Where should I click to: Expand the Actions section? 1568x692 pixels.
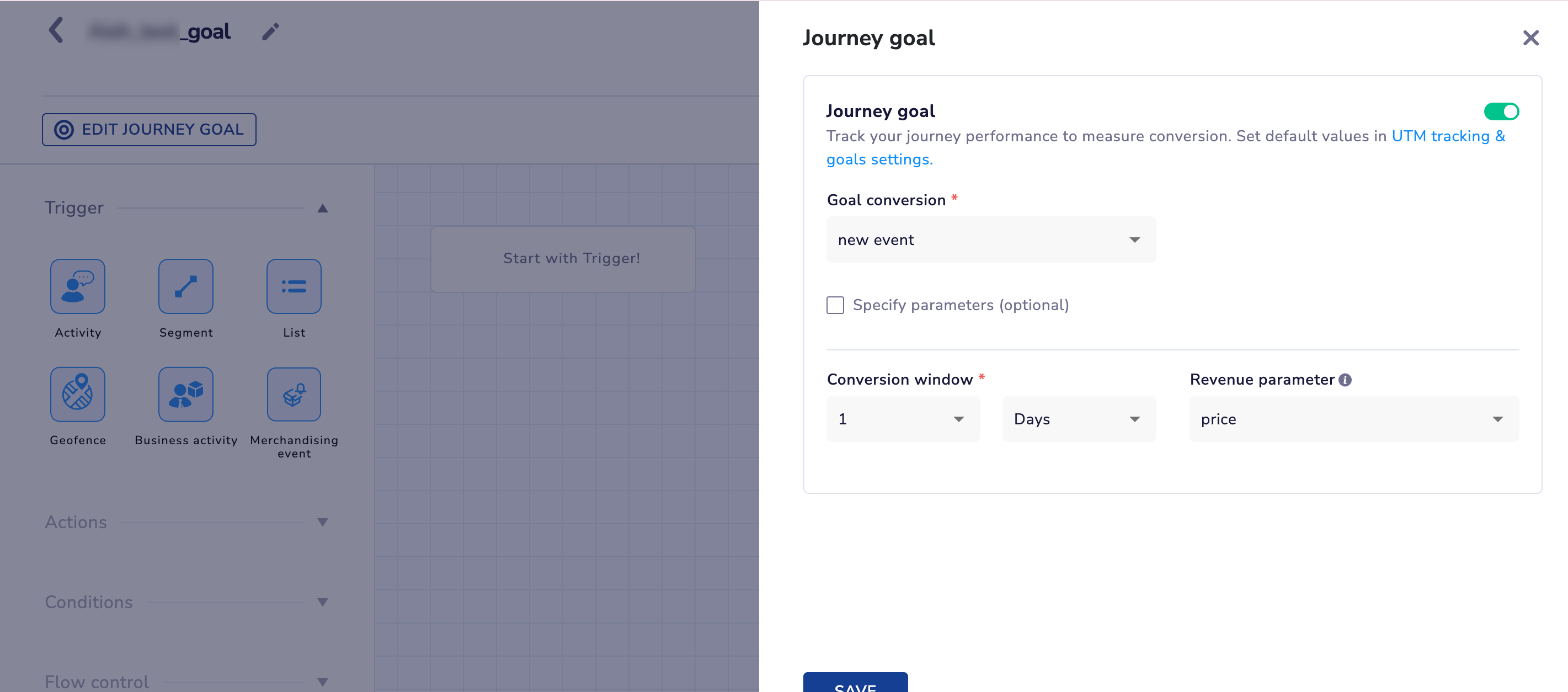(323, 521)
